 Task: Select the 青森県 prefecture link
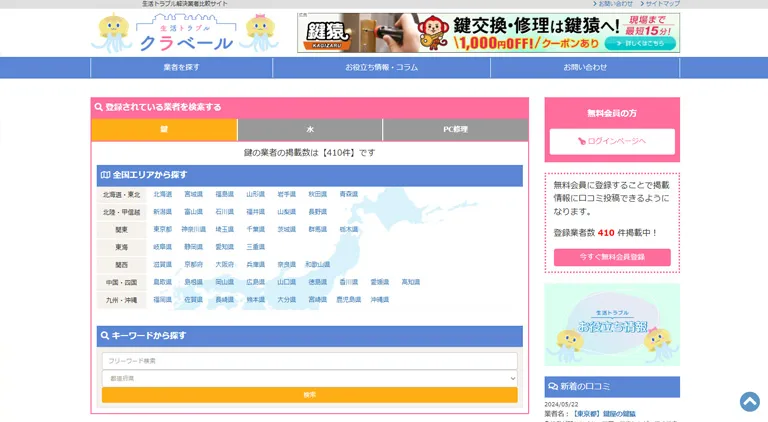pos(348,194)
